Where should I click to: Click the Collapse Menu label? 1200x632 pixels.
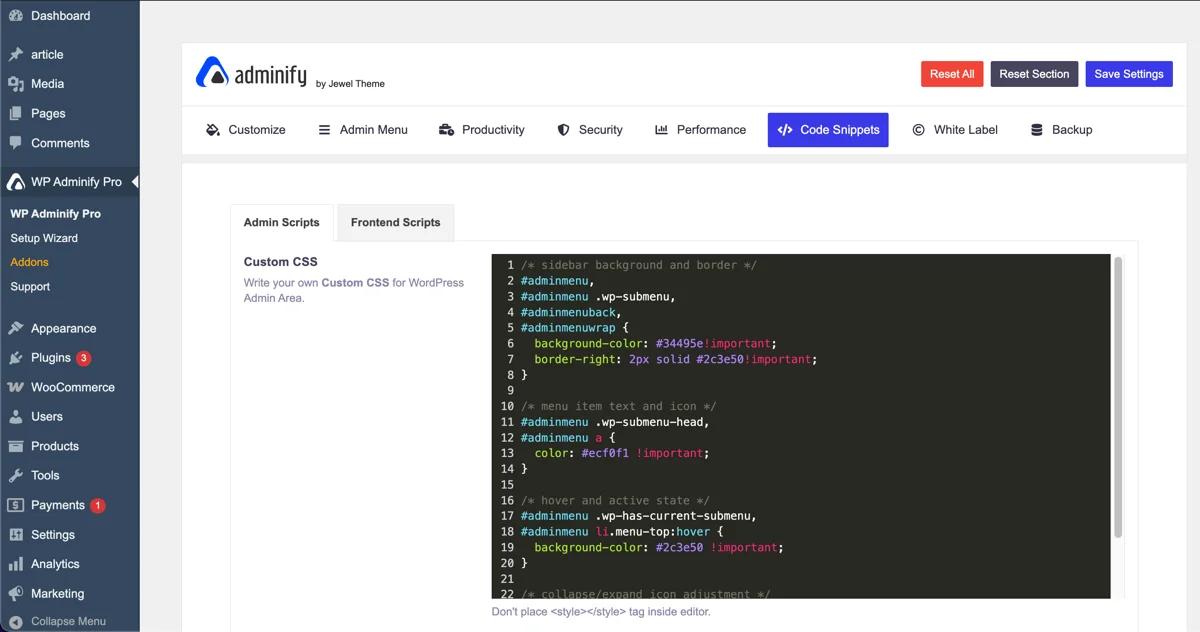pos(68,621)
